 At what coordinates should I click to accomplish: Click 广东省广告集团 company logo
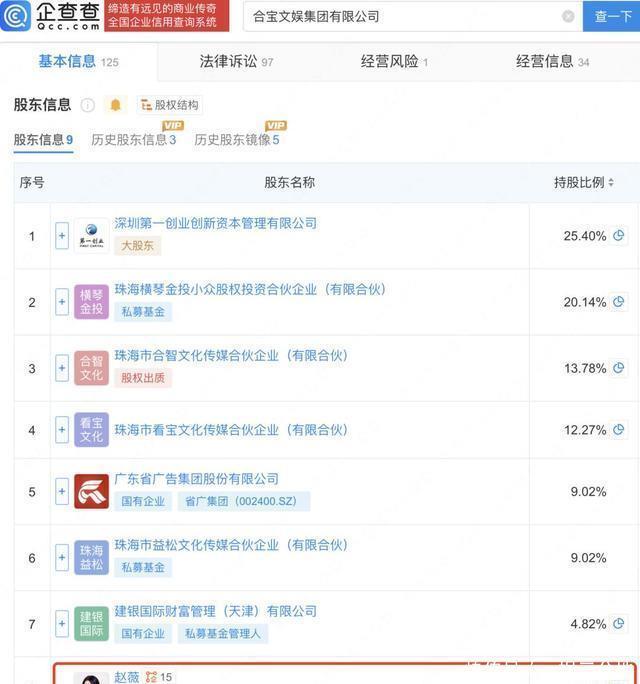(x=91, y=492)
